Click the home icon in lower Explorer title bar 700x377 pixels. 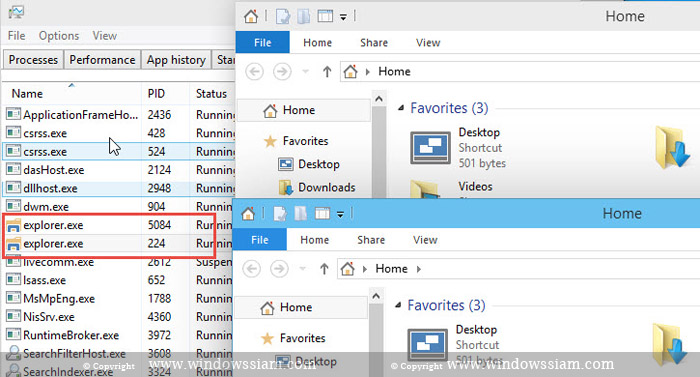tap(248, 214)
